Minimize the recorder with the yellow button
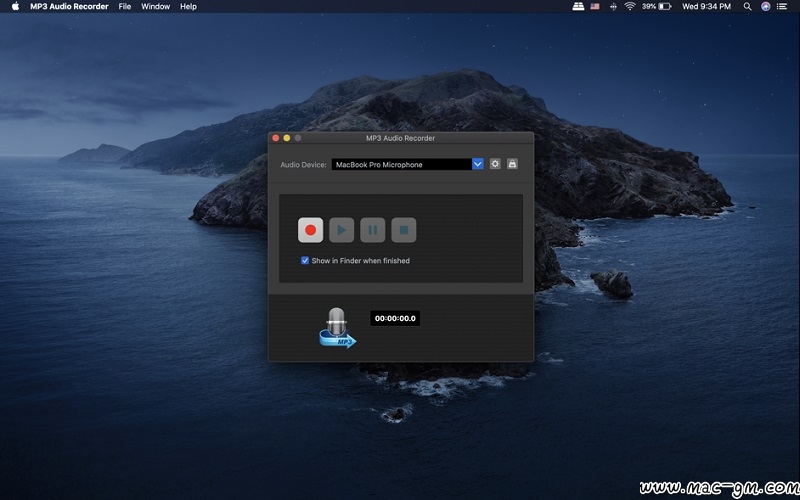The height and width of the screenshot is (500, 800). (x=287, y=138)
